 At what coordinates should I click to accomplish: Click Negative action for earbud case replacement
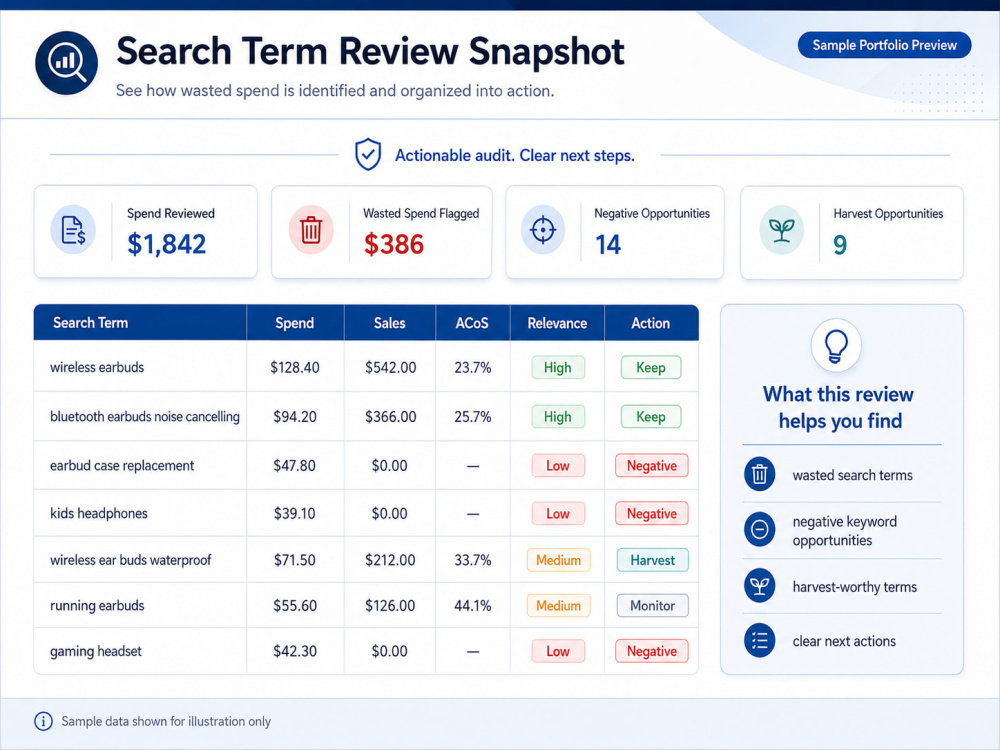pyautogui.click(x=652, y=466)
